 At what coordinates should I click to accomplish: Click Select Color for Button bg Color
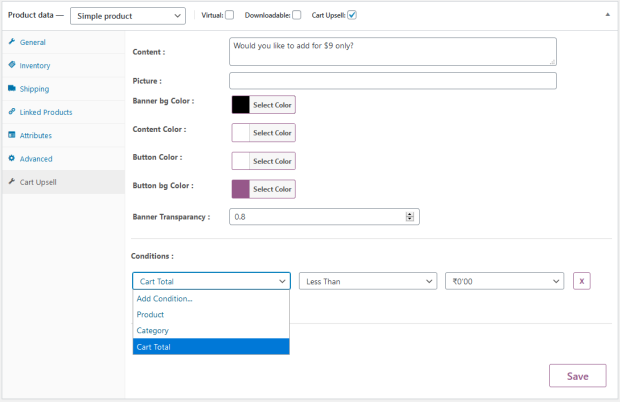tap(272, 189)
